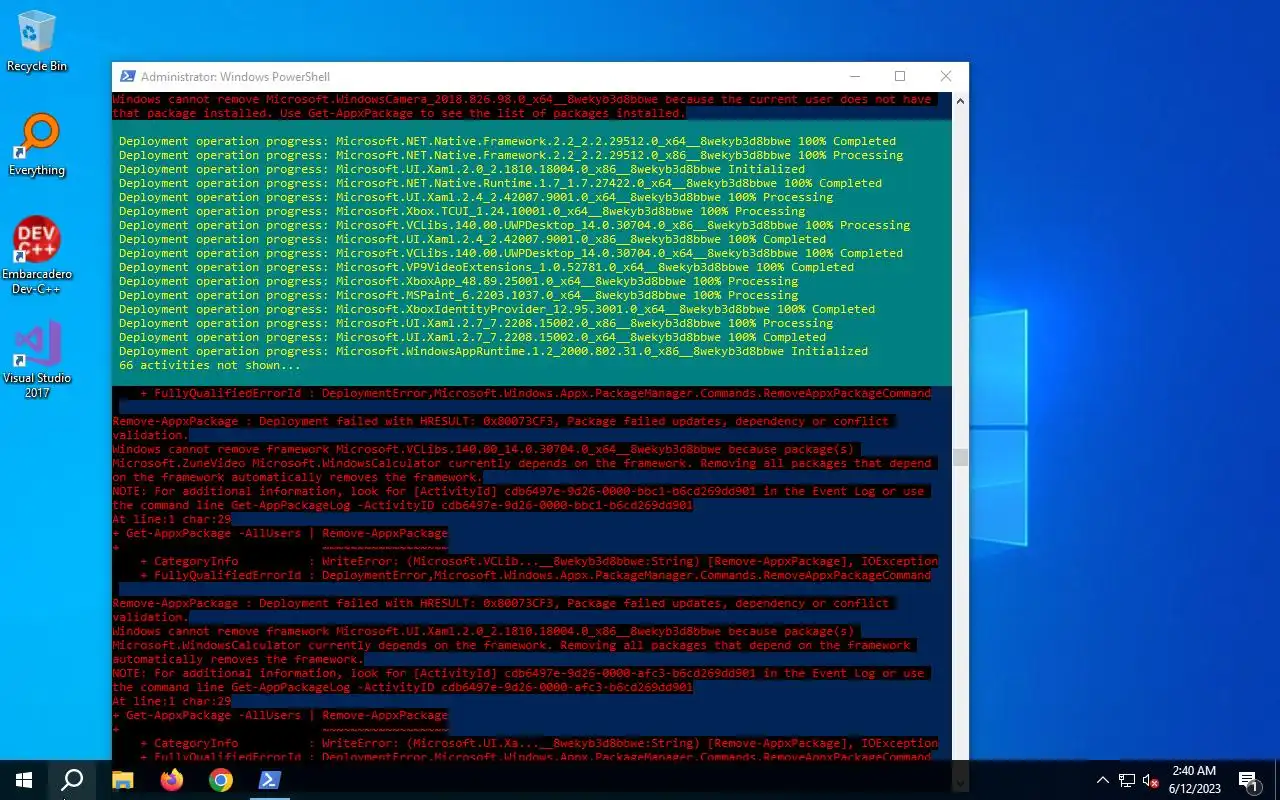
Task: Click the PowerShell scrollbar thumb
Action: tap(960, 457)
